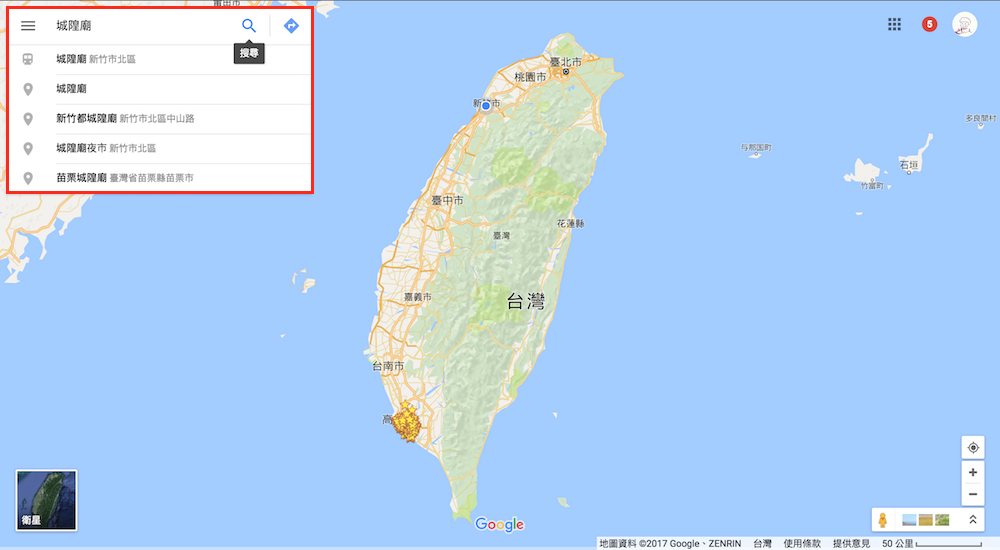This screenshot has height=550, width=1000.
Task: Click the 嘉義市 map label
Action: click(x=418, y=297)
